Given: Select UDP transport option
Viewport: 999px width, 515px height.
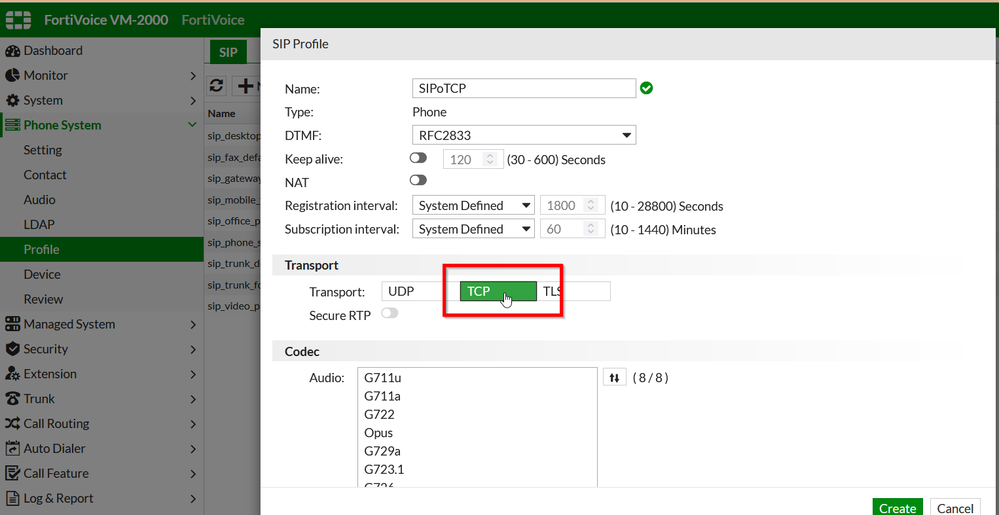Looking at the screenshot, I should click(419, 291).
